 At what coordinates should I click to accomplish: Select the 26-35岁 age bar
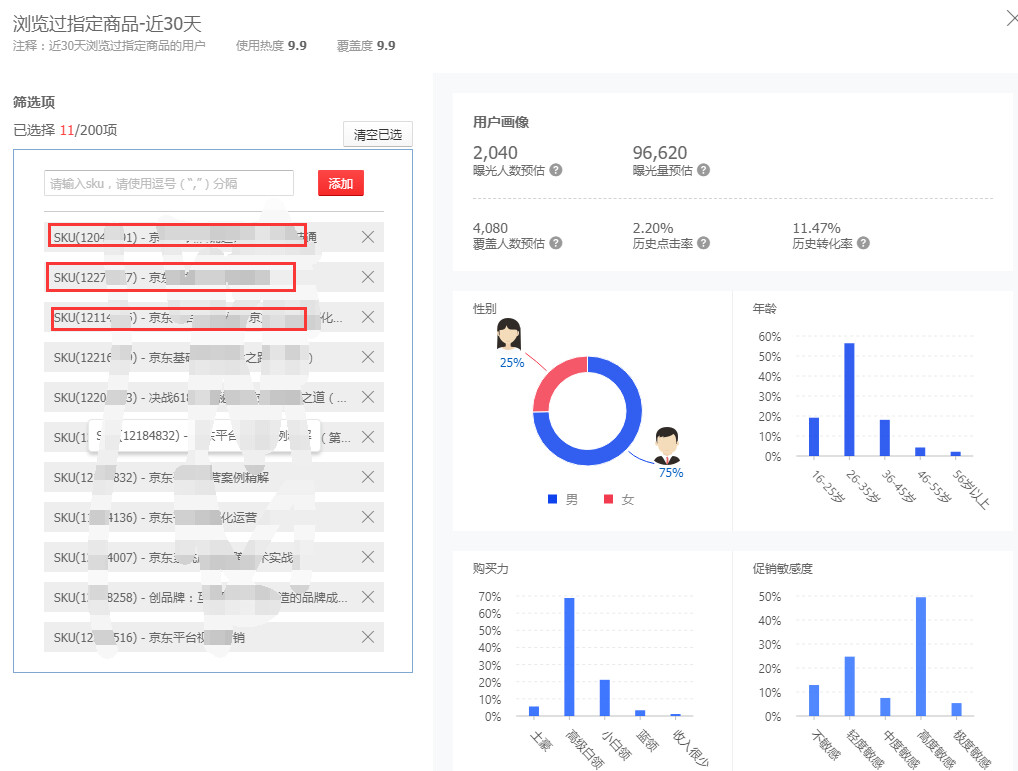[849, 400]
